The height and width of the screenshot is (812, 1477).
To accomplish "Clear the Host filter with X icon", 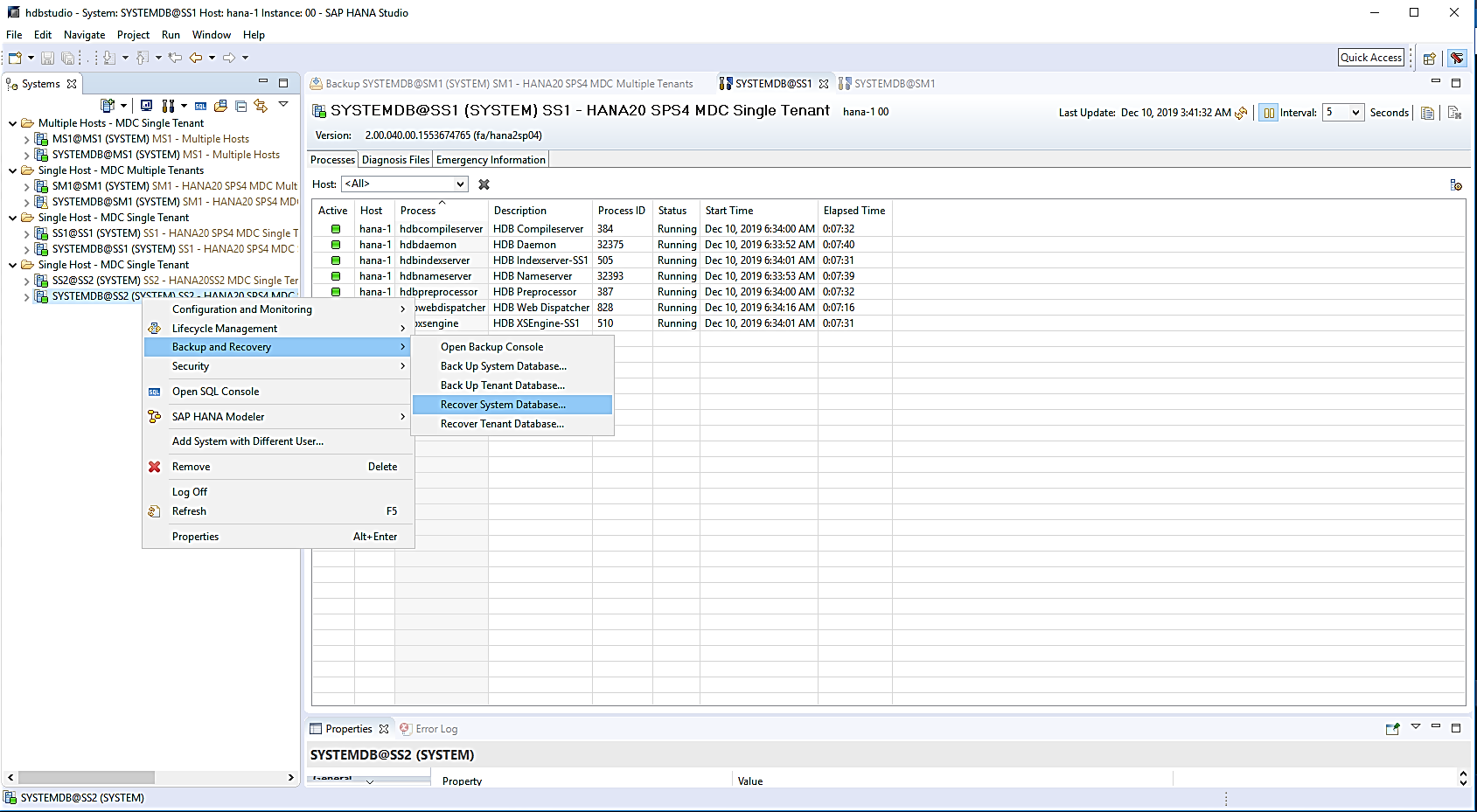I will pos(484,184).
